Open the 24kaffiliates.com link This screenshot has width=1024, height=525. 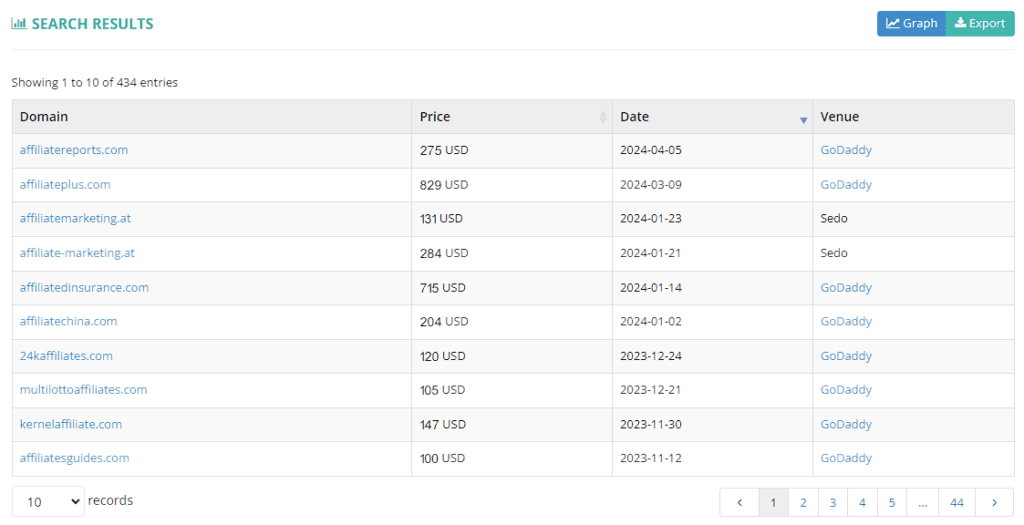(66, 357)
